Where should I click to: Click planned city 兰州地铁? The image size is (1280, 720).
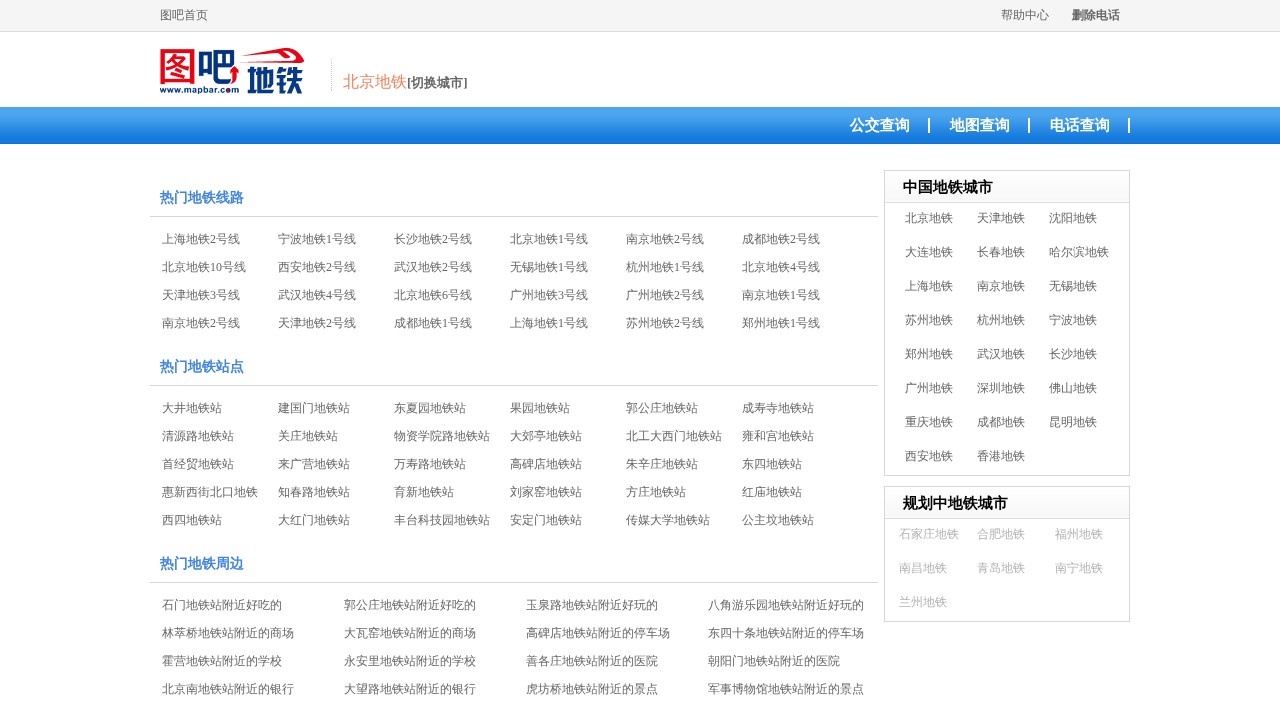click(923, 602)
